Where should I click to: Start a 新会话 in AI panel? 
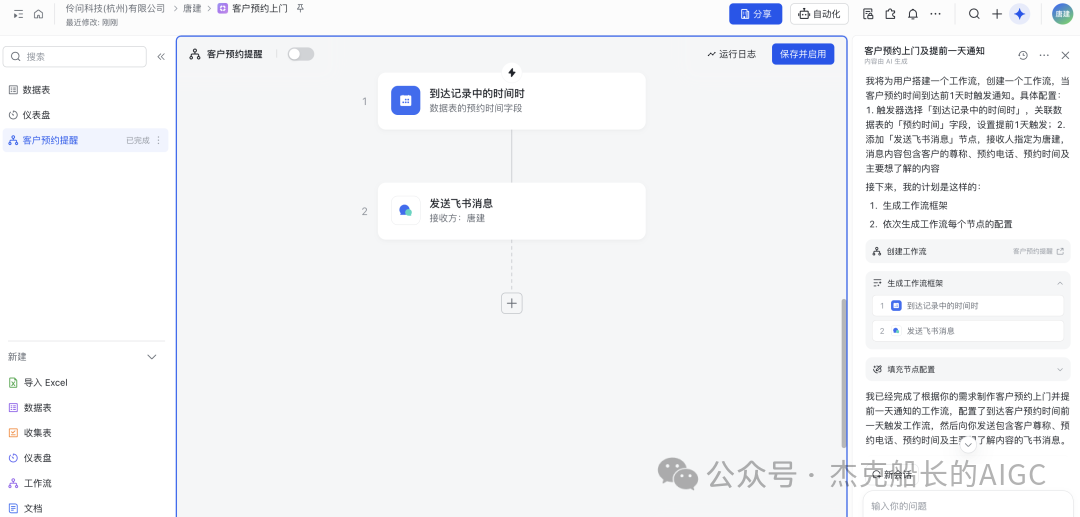pos(892,474)
